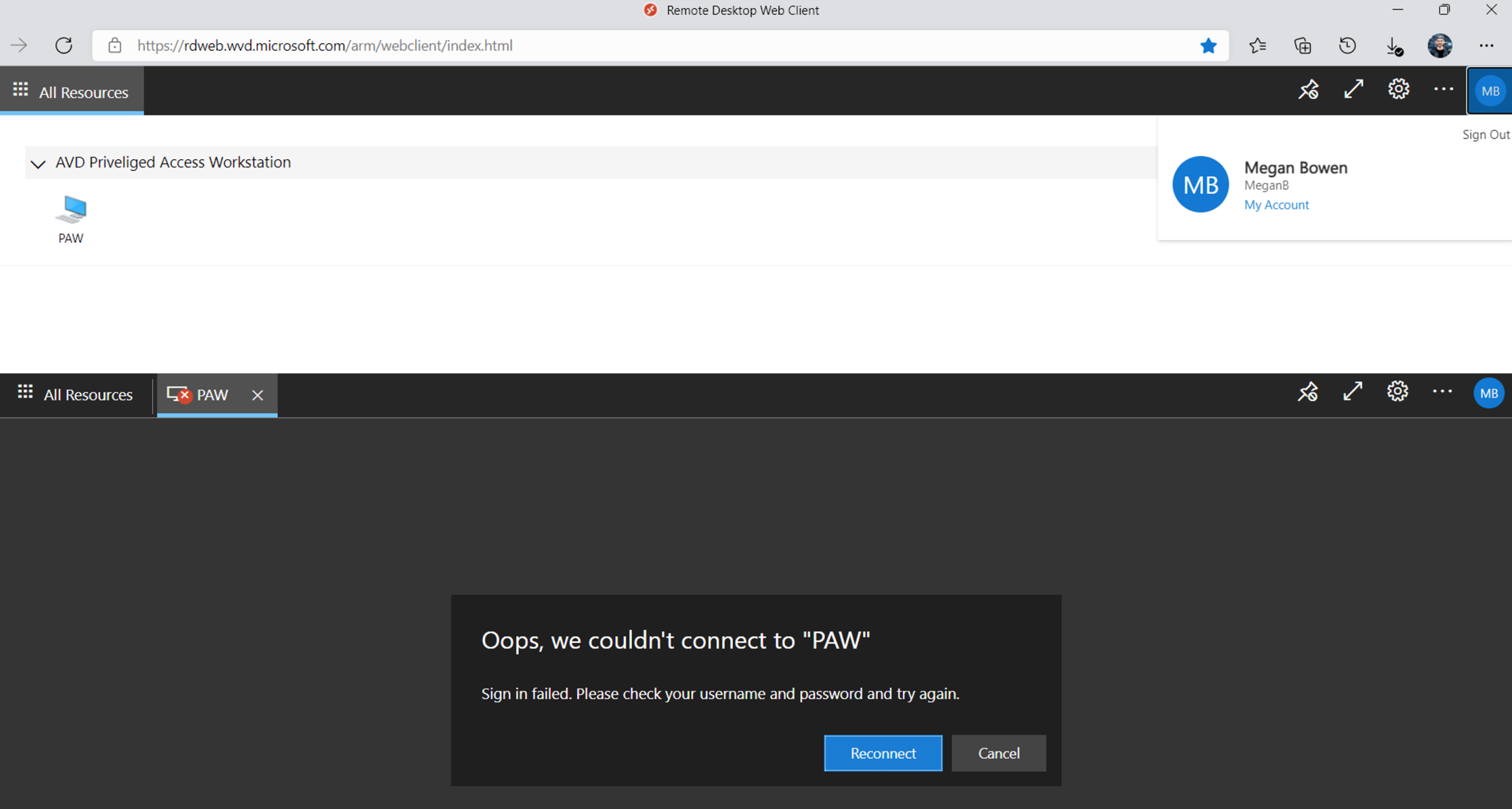Enter fullscreen using the lower toolbar arrows icon
This screenshot has height=809, width=1512.
pos(1353,392)
